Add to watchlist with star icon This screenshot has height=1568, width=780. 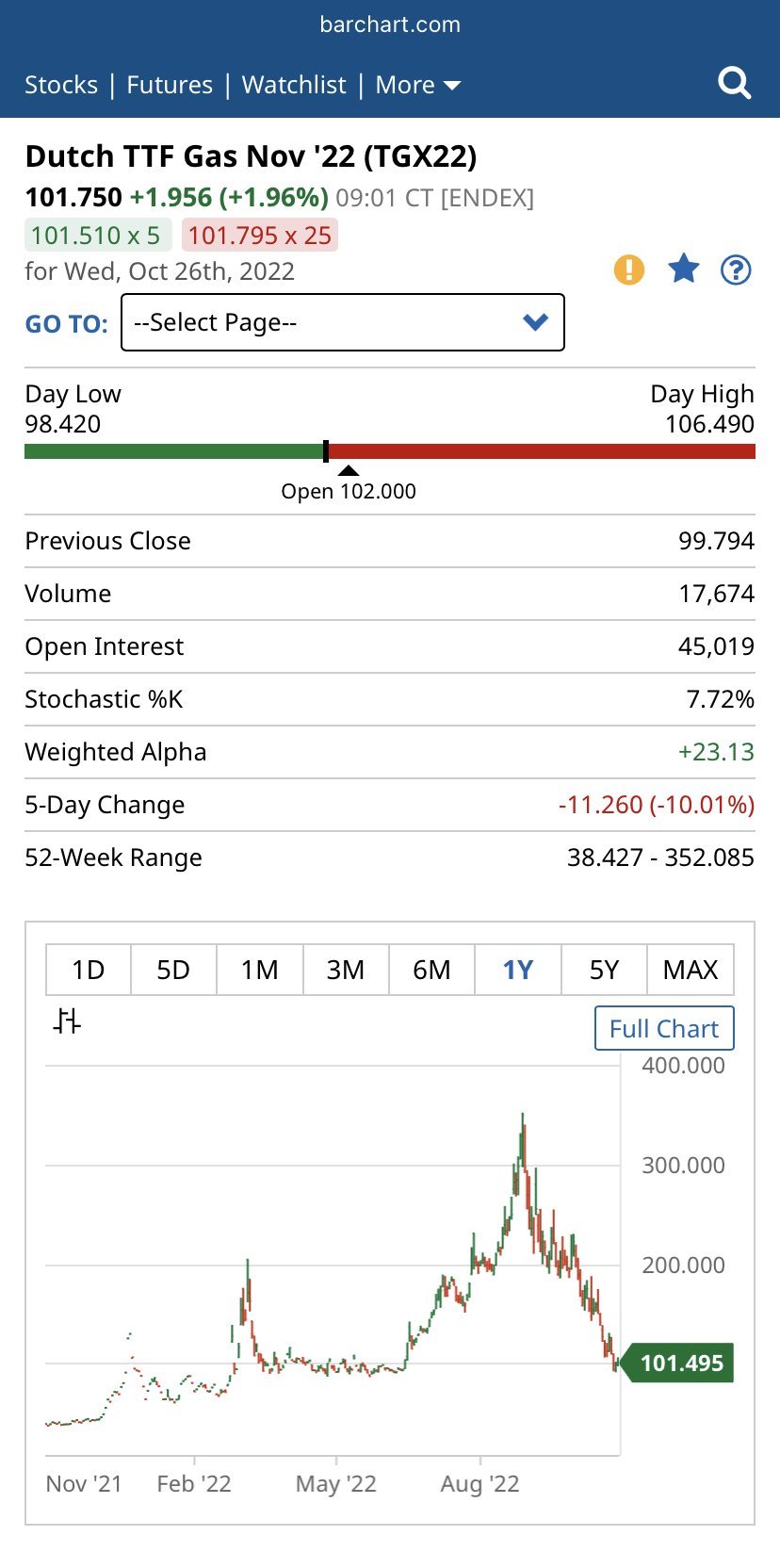pyautogui.click(x=683, y=270)
